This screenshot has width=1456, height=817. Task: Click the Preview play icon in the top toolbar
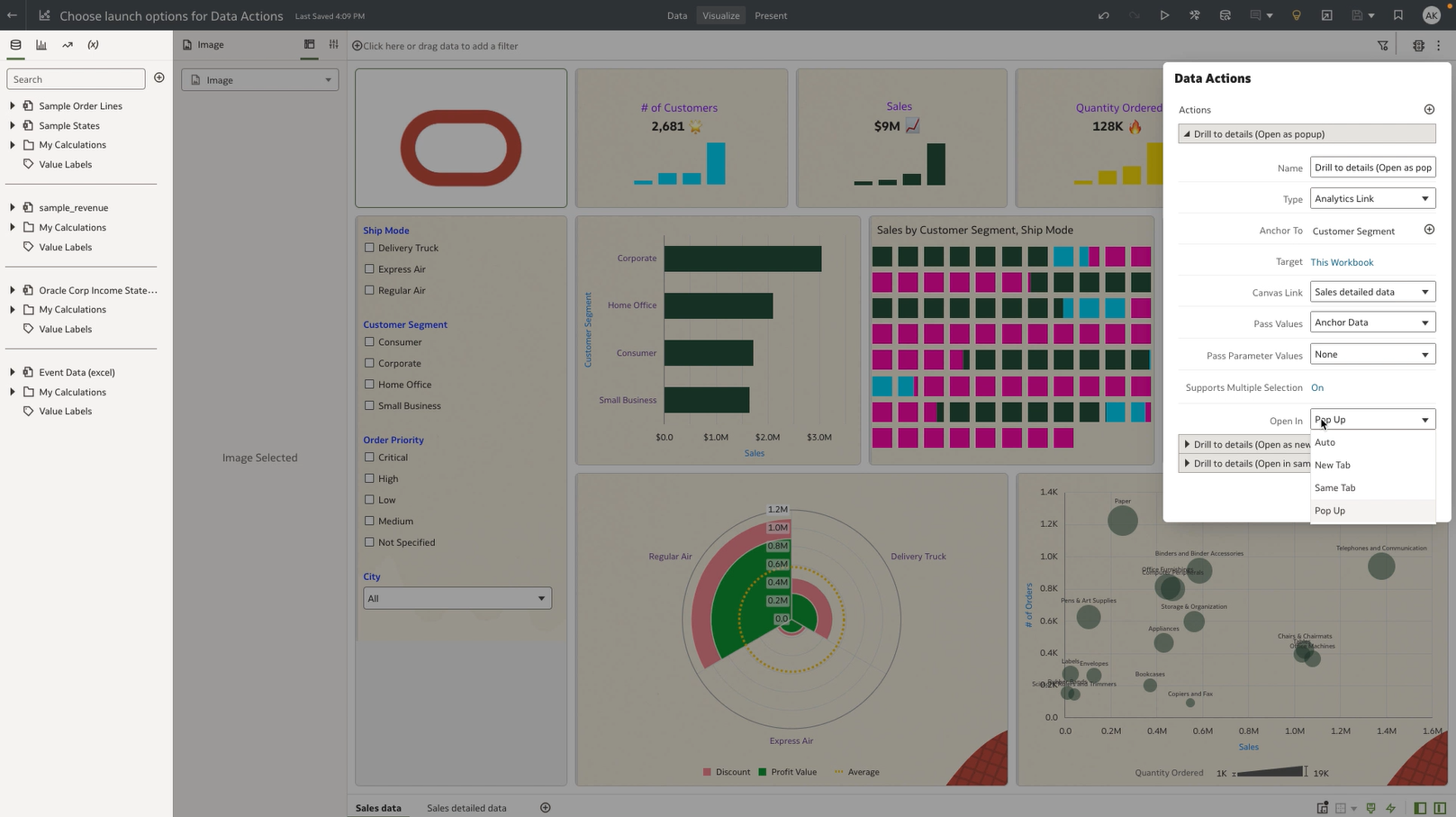[1164, 15]
